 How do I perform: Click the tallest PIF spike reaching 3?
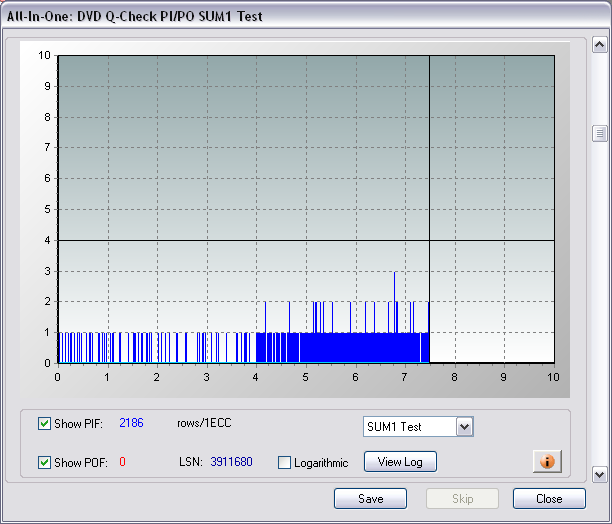pos(395,302)
